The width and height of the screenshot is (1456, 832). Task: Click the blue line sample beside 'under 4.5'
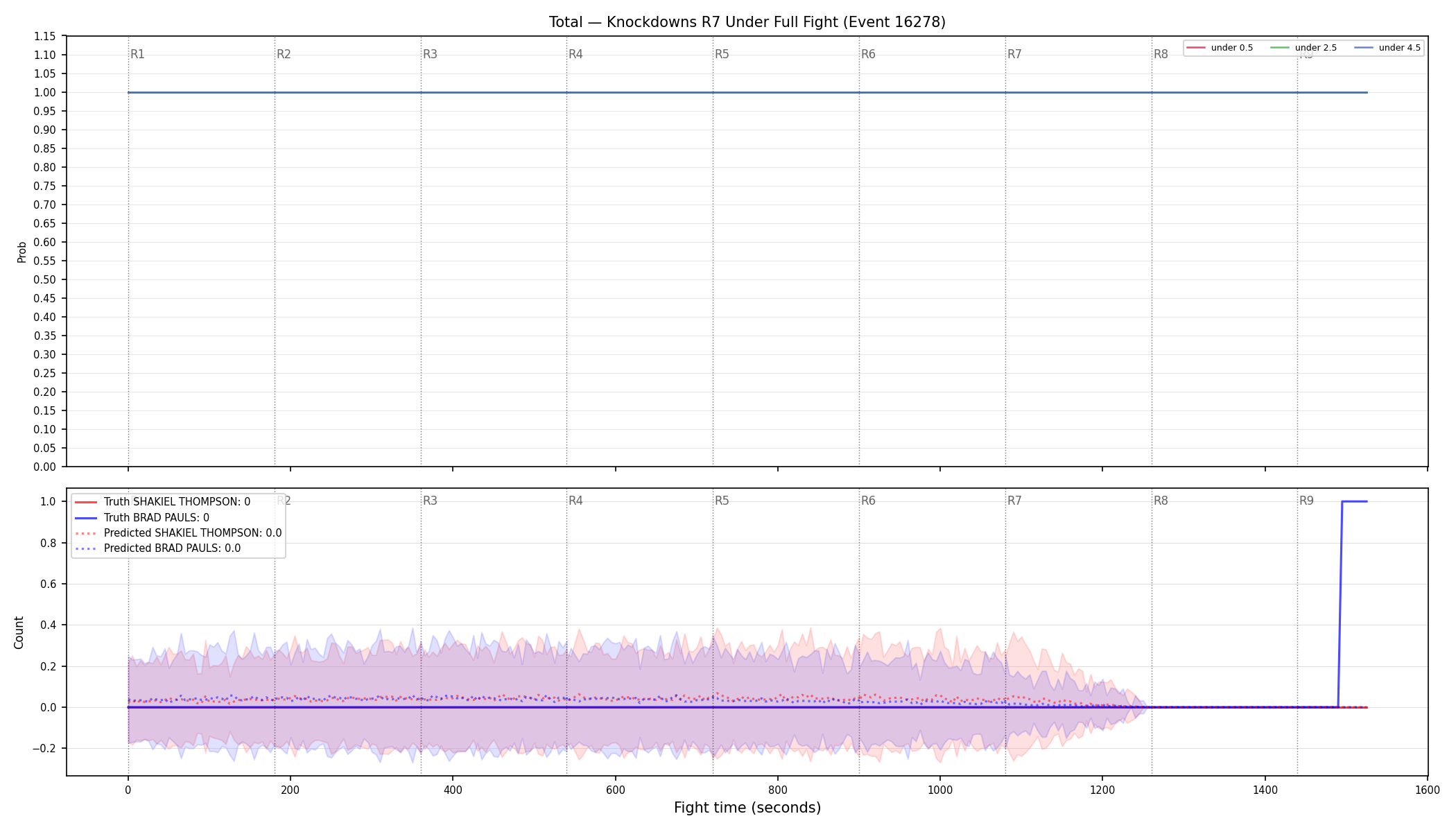[1364, 48]
